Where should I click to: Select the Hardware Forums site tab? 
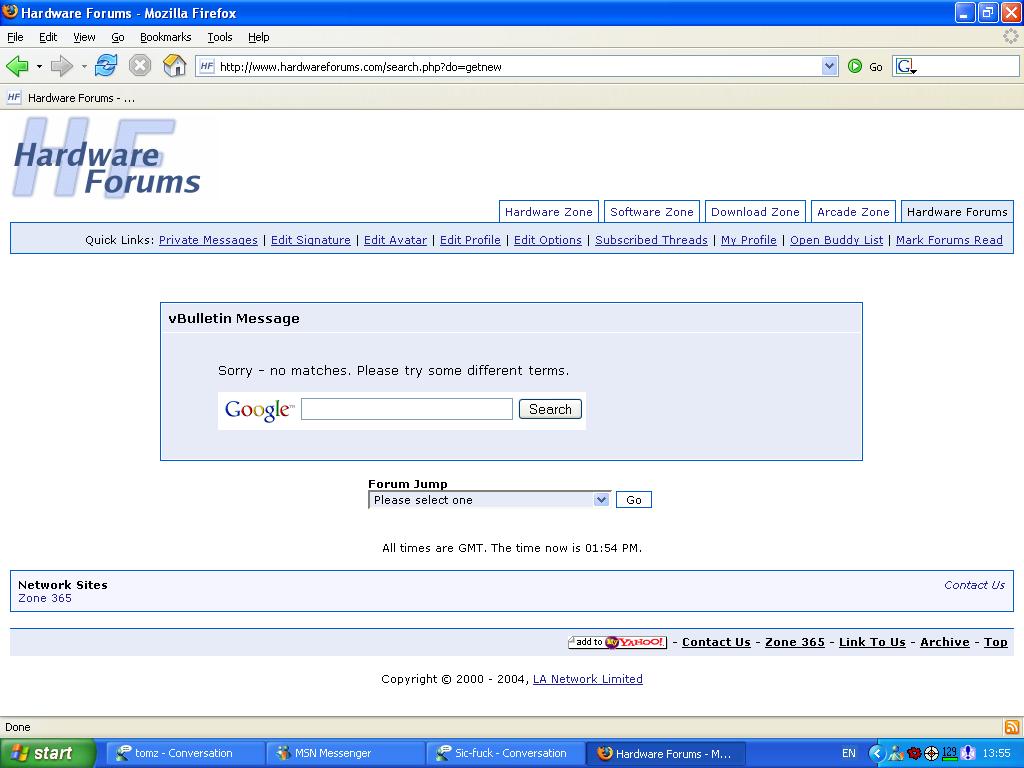coord(957,212)
